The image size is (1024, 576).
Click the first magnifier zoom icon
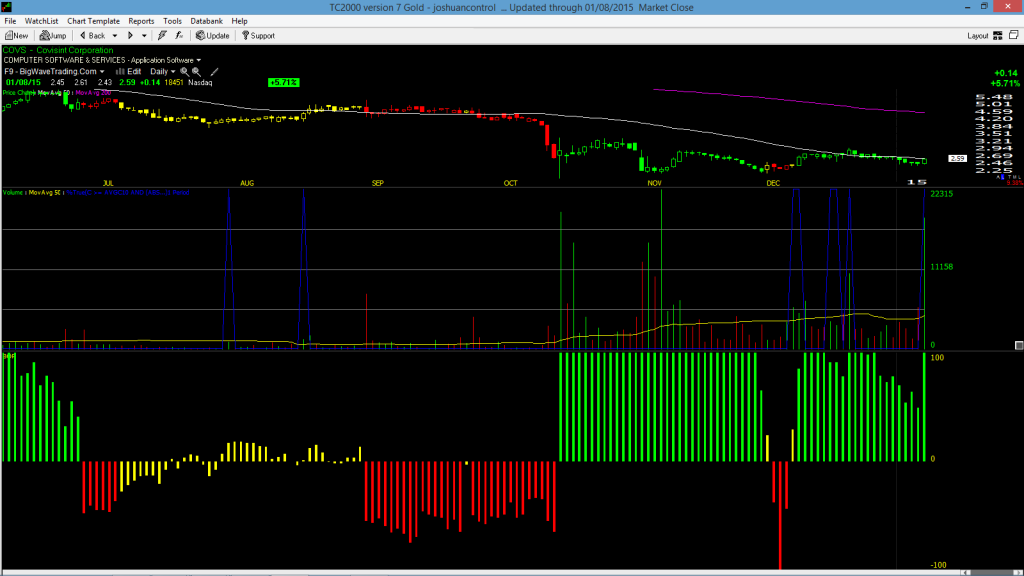(185, 72)
